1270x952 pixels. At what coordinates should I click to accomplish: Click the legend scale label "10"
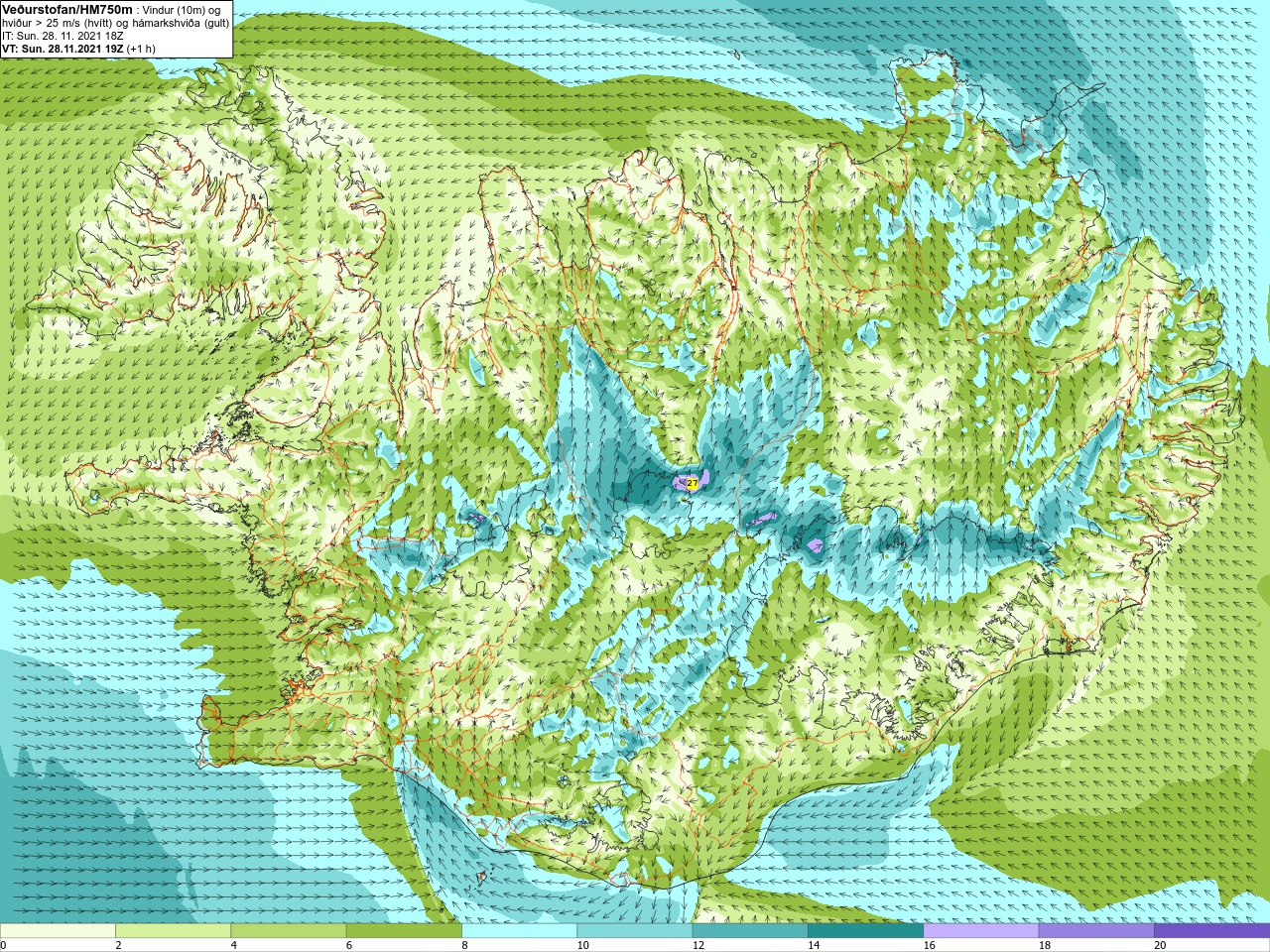click(583, 945)
